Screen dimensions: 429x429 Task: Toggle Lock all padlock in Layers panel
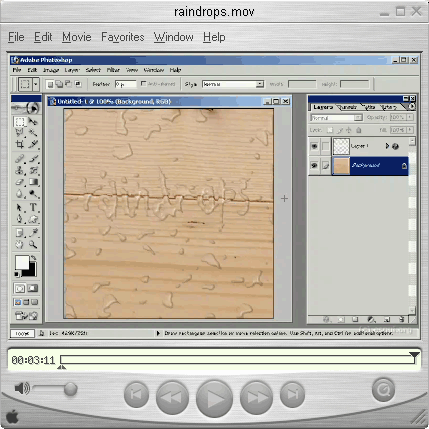359,130
